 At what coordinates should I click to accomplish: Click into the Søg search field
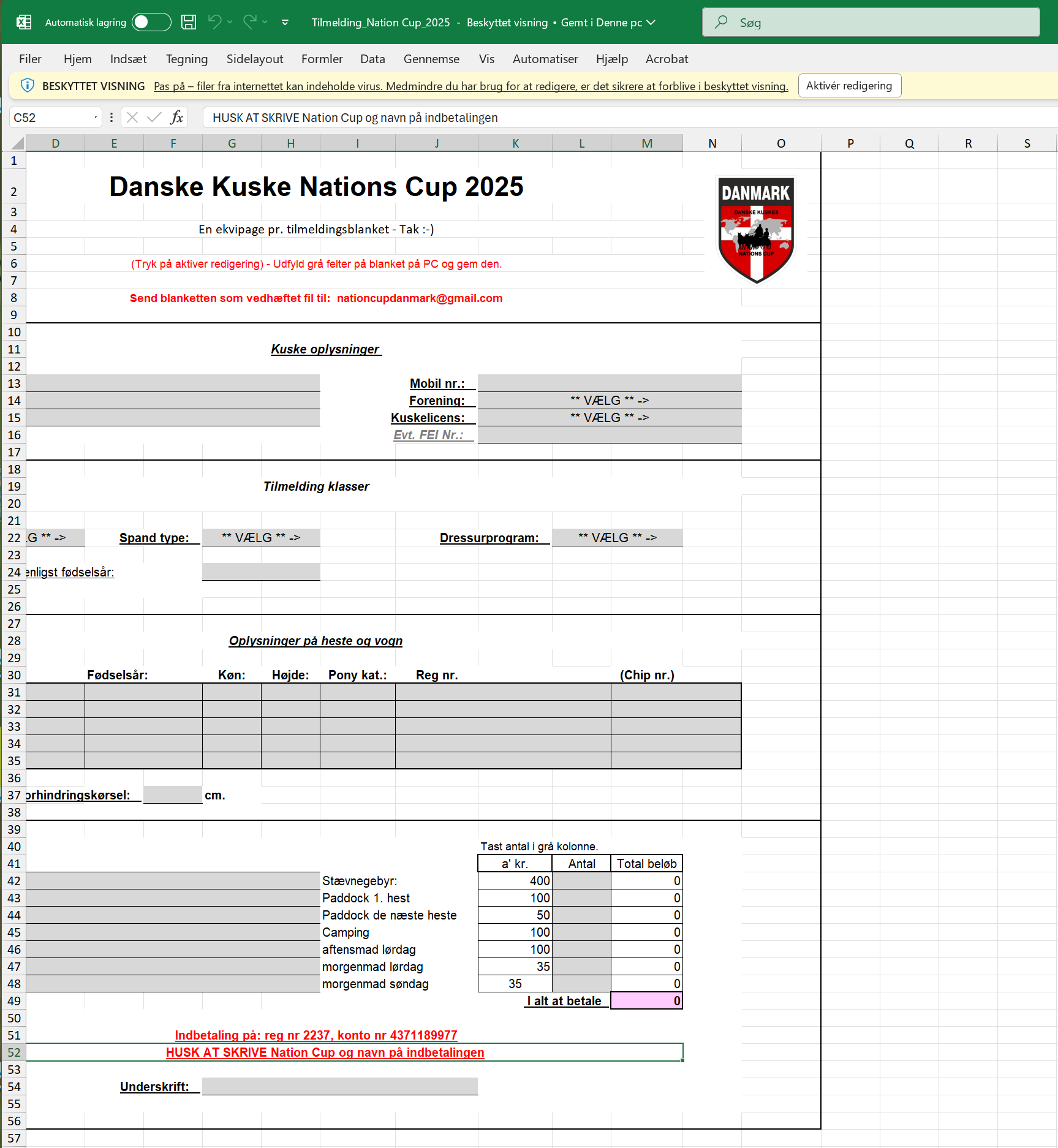pyautogui.click(x=871, y=22)
